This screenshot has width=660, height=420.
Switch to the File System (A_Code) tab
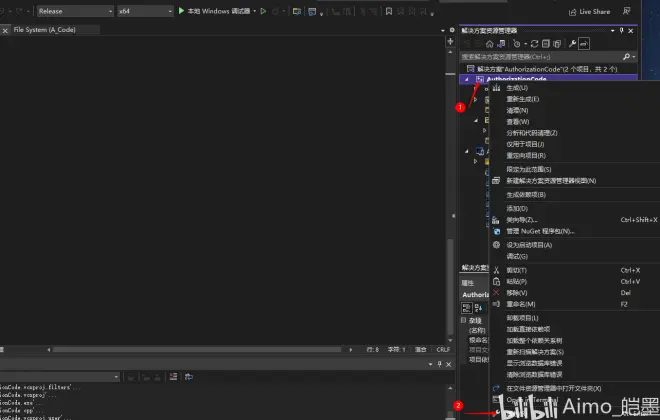pos(45,30)
